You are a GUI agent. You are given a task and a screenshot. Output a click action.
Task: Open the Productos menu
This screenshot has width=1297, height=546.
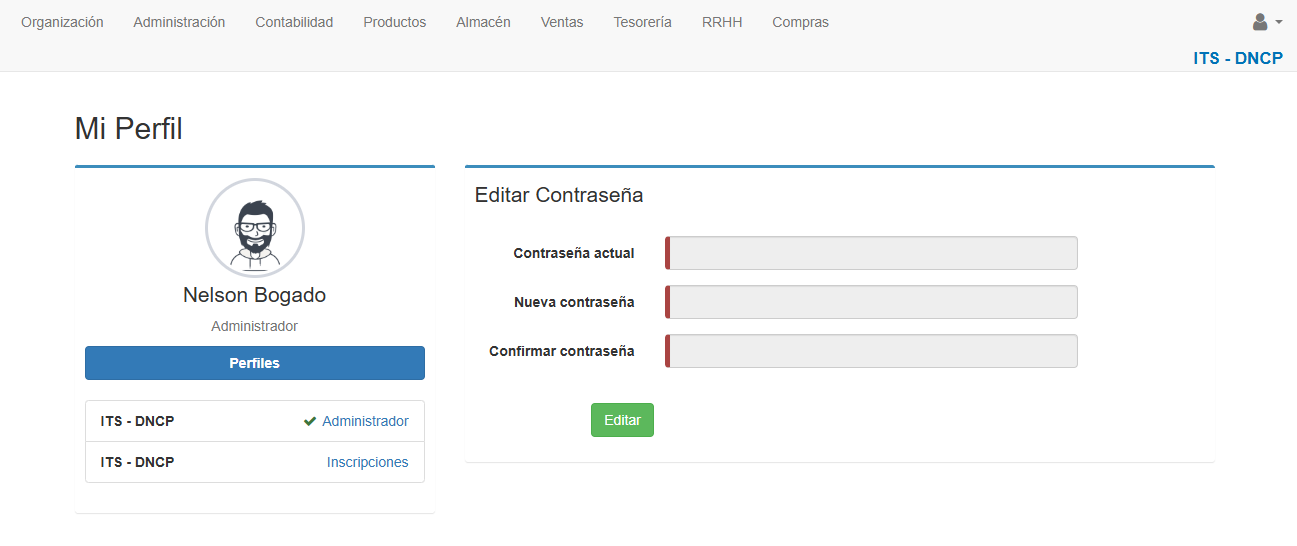click(x=394, y=22)
